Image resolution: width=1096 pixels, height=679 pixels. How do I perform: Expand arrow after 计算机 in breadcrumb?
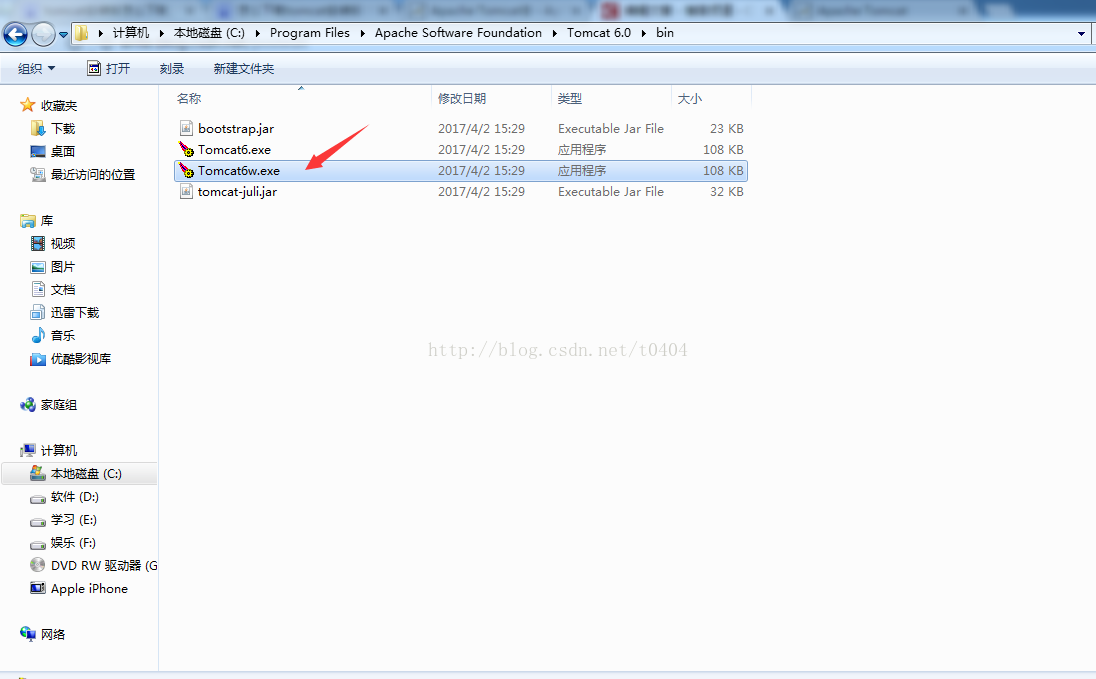tap(162, 33)
